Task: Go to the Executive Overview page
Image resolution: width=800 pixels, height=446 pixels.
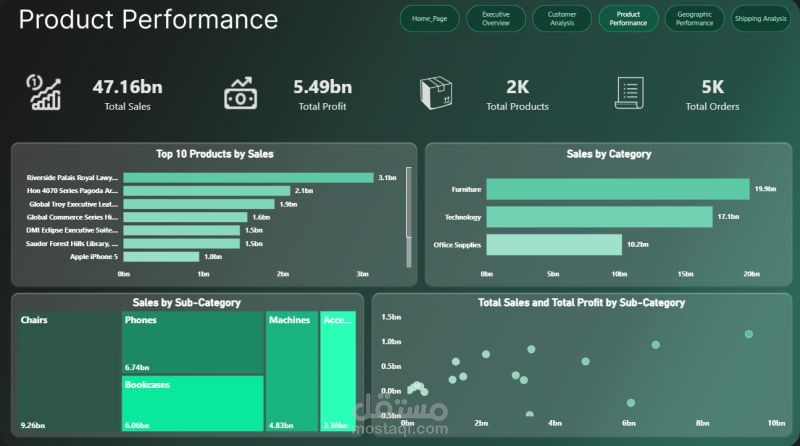Action: coord(496,19)
